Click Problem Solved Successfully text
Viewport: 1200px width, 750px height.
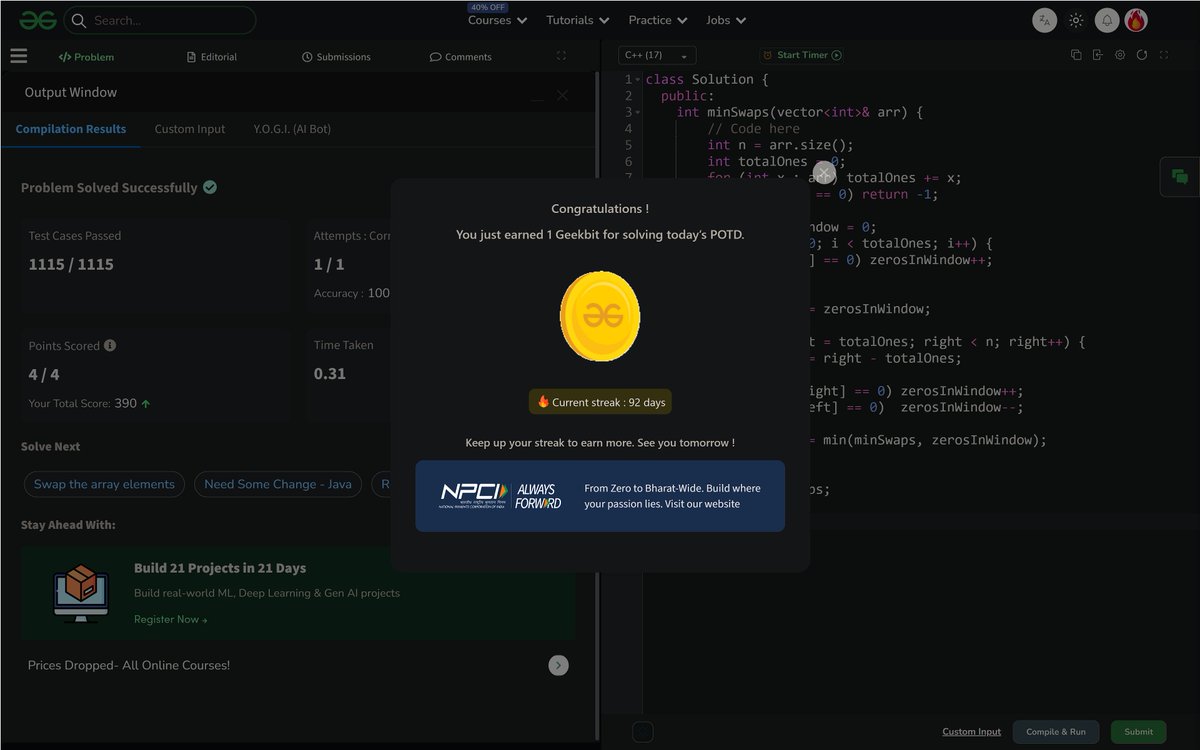(x=109, y=188)
